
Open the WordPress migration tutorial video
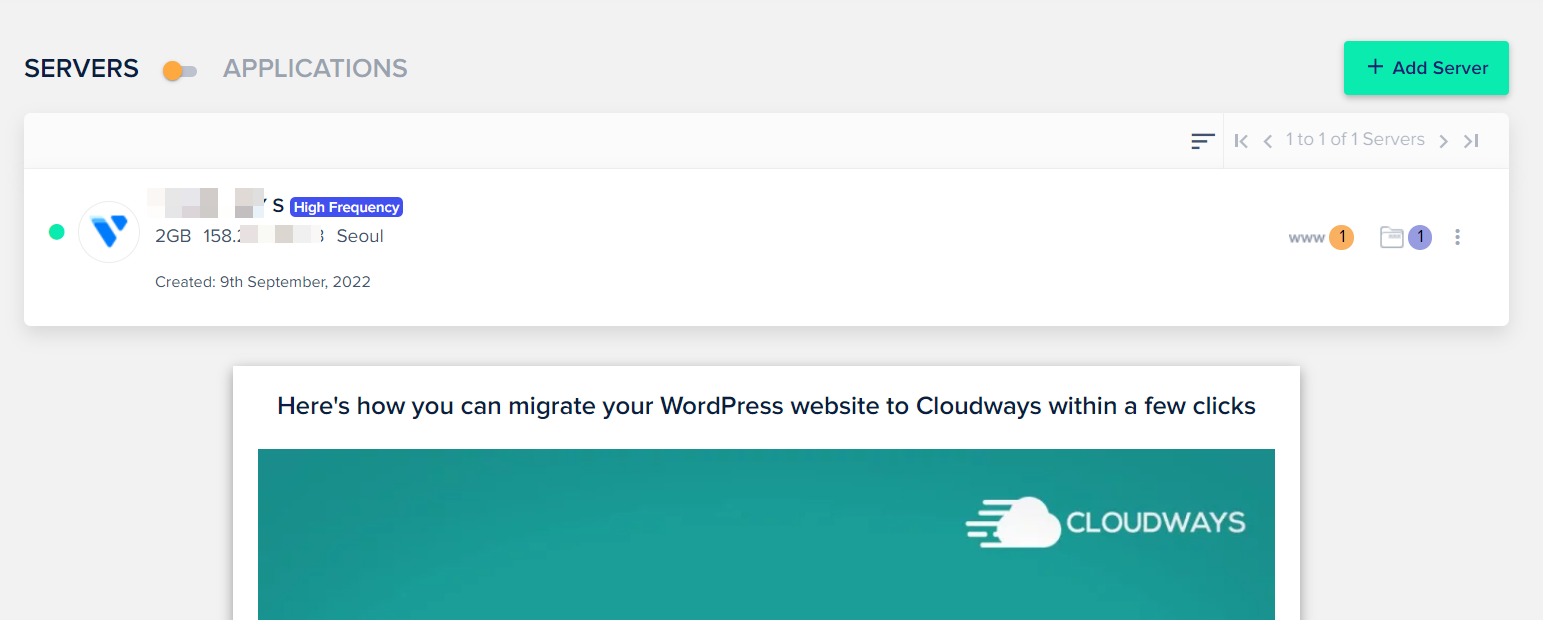(x=766, y=534)
